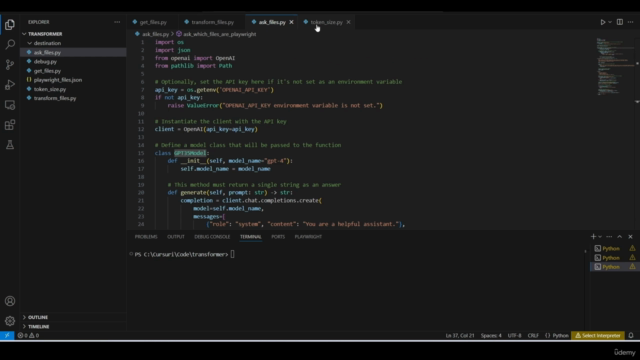This screenshot has width=640, height=360.
Task: Run Python file with play button
Action: pyautogui.click(x=602, y=22)
